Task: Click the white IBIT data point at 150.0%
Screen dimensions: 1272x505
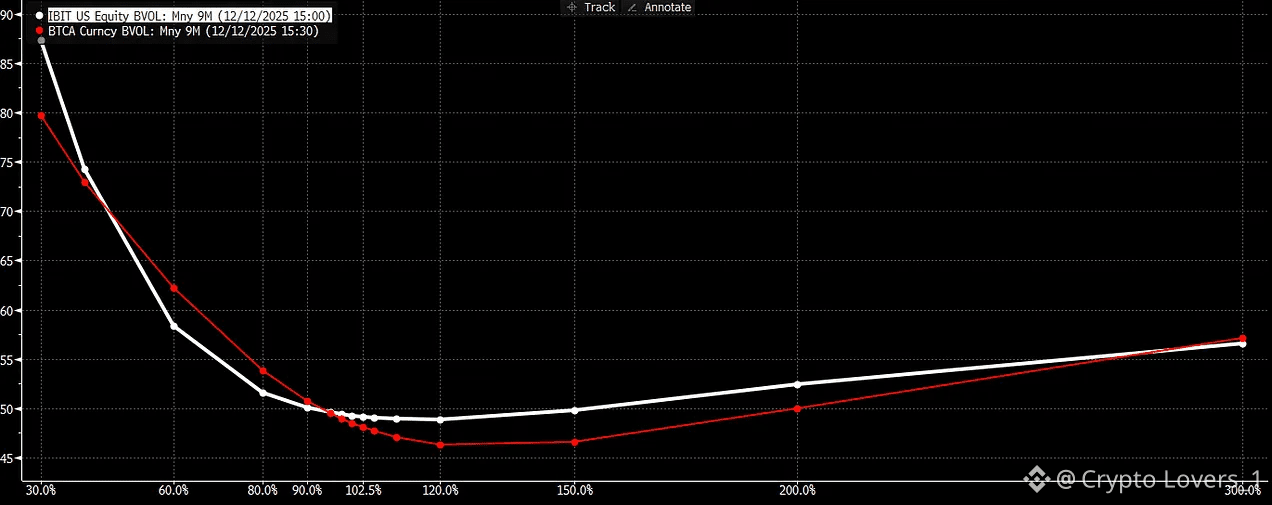Action: tap(574, 410)
